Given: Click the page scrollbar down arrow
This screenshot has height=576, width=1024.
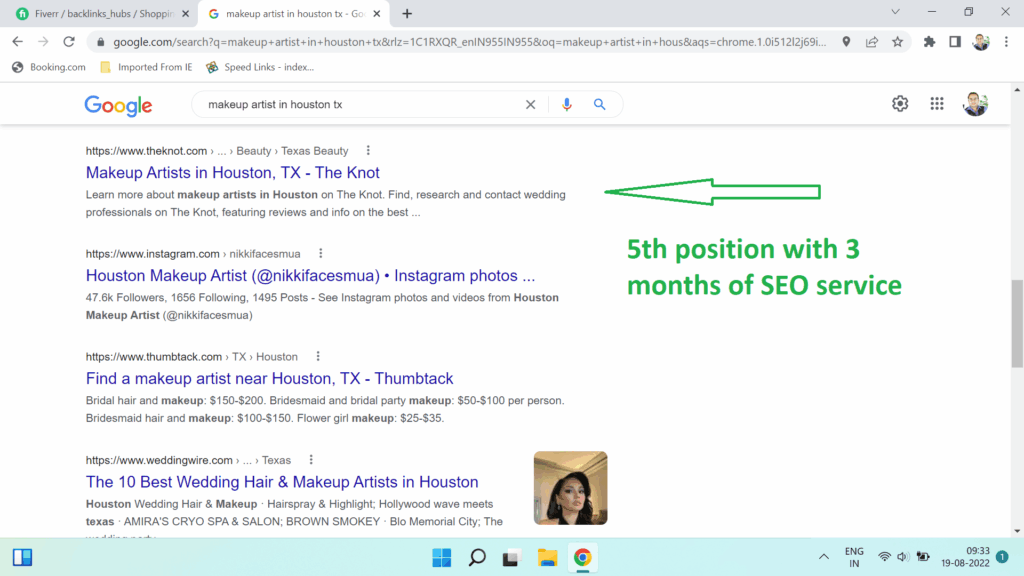Looking at the screenshot, I should coord(1017,532).
